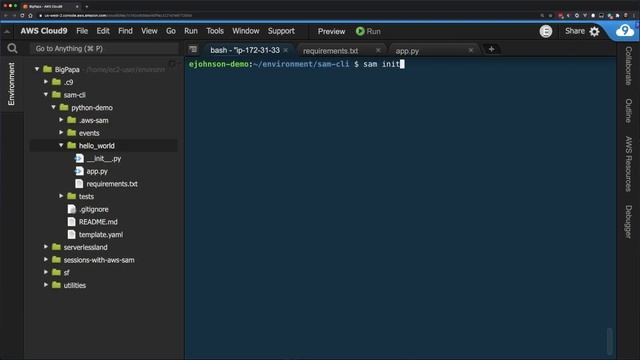Select the bash terminal tab
Viewport: 640px width, 360px height.
click(x=245, y=50)
